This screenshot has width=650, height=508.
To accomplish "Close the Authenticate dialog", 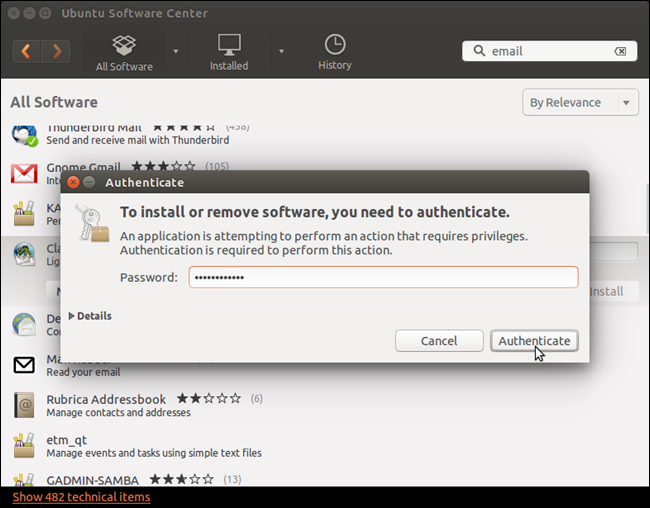I will [x=73, y=182].
